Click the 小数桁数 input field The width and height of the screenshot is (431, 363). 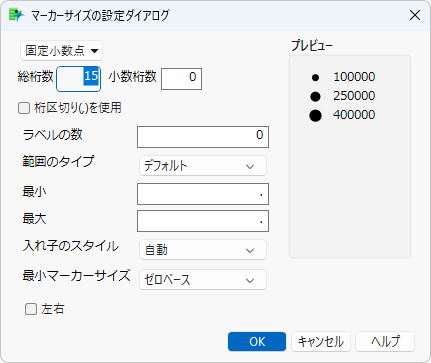[181, 79]
